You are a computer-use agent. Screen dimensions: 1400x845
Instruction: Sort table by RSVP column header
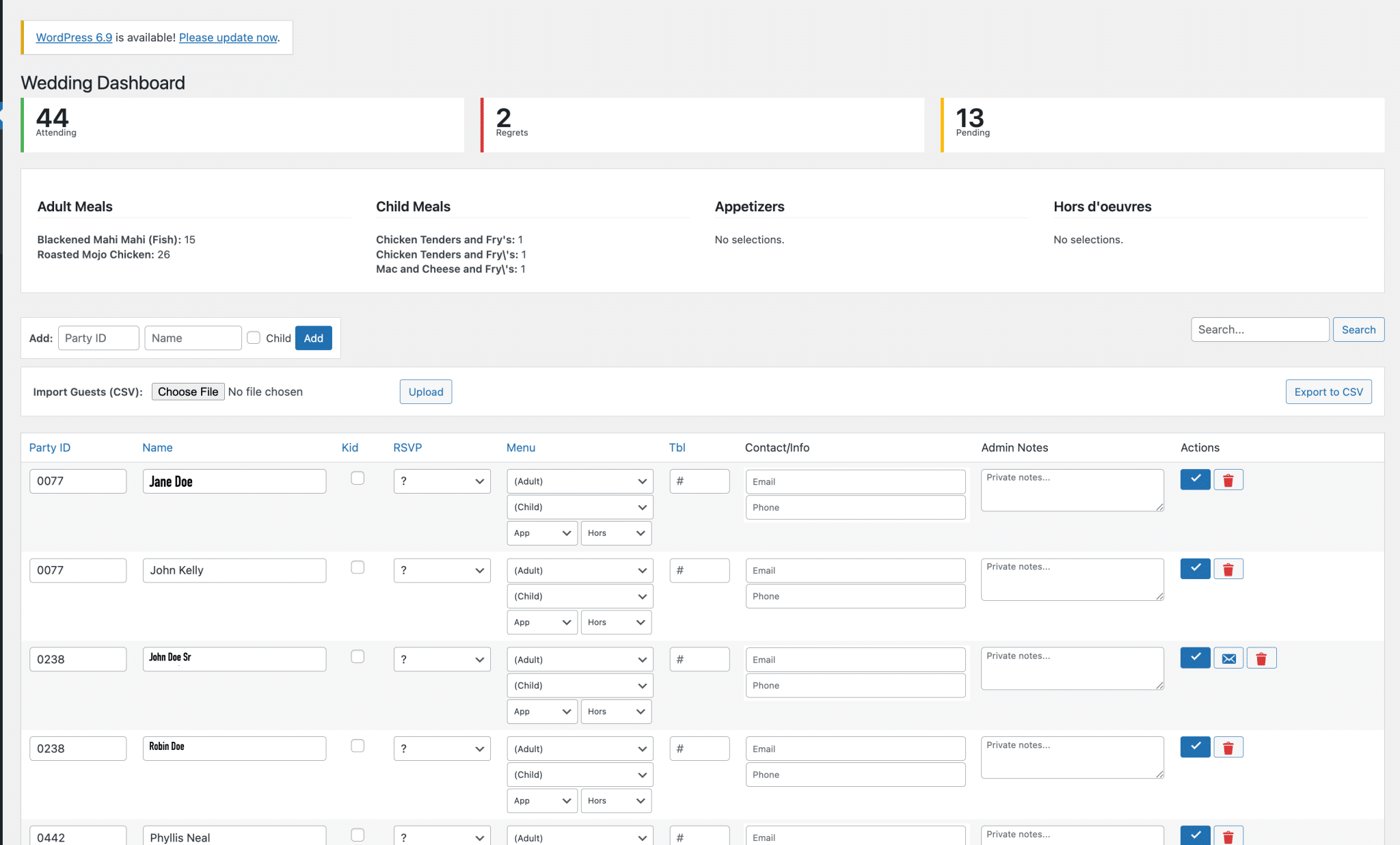pyautogui.click(x=407, y=448)
